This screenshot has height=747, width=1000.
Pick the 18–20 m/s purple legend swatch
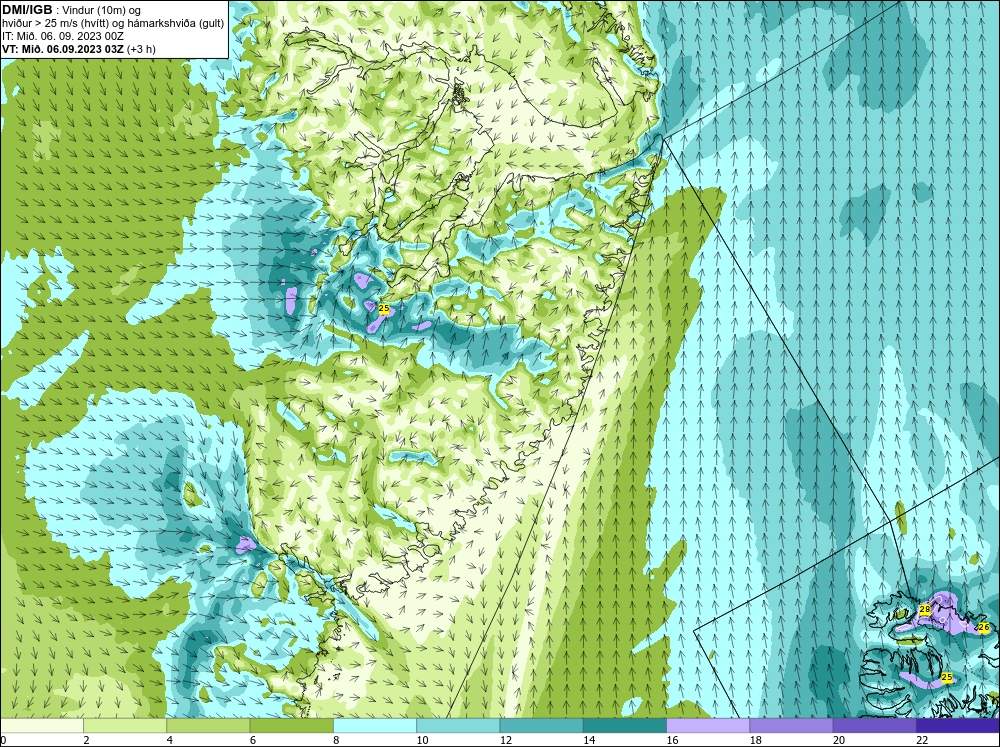[x=791, y=725]
